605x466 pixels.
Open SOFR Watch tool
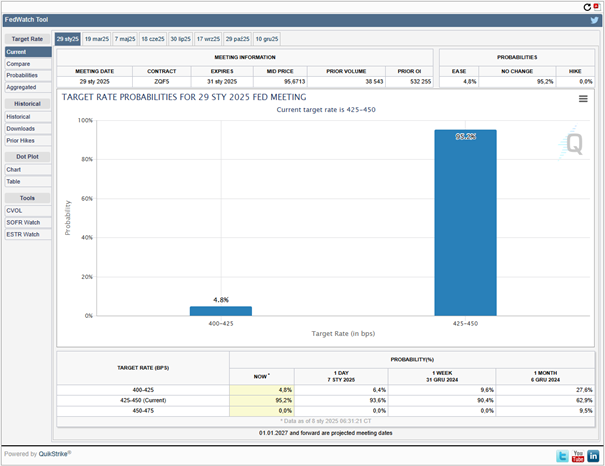point(23,222)
